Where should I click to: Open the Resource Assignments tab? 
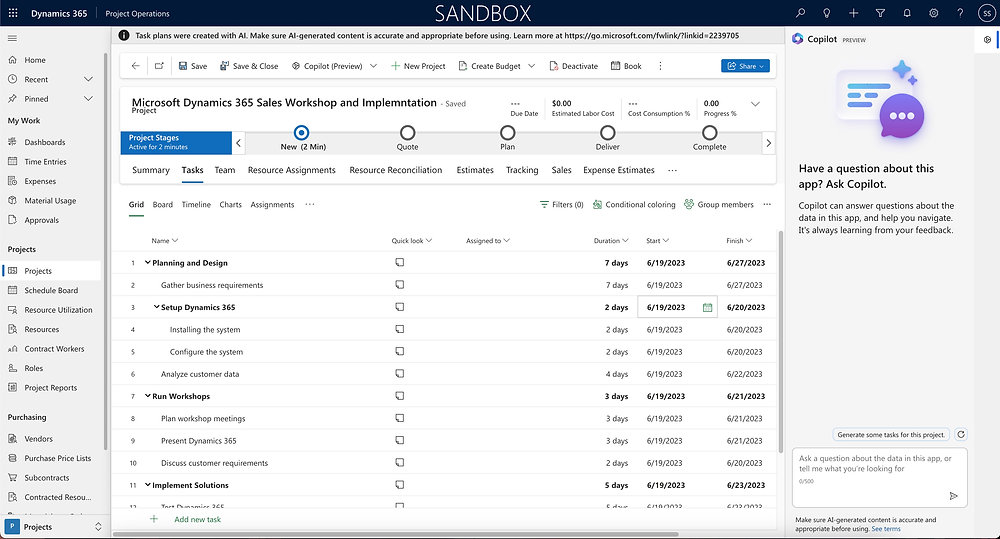tap(291, 170)
